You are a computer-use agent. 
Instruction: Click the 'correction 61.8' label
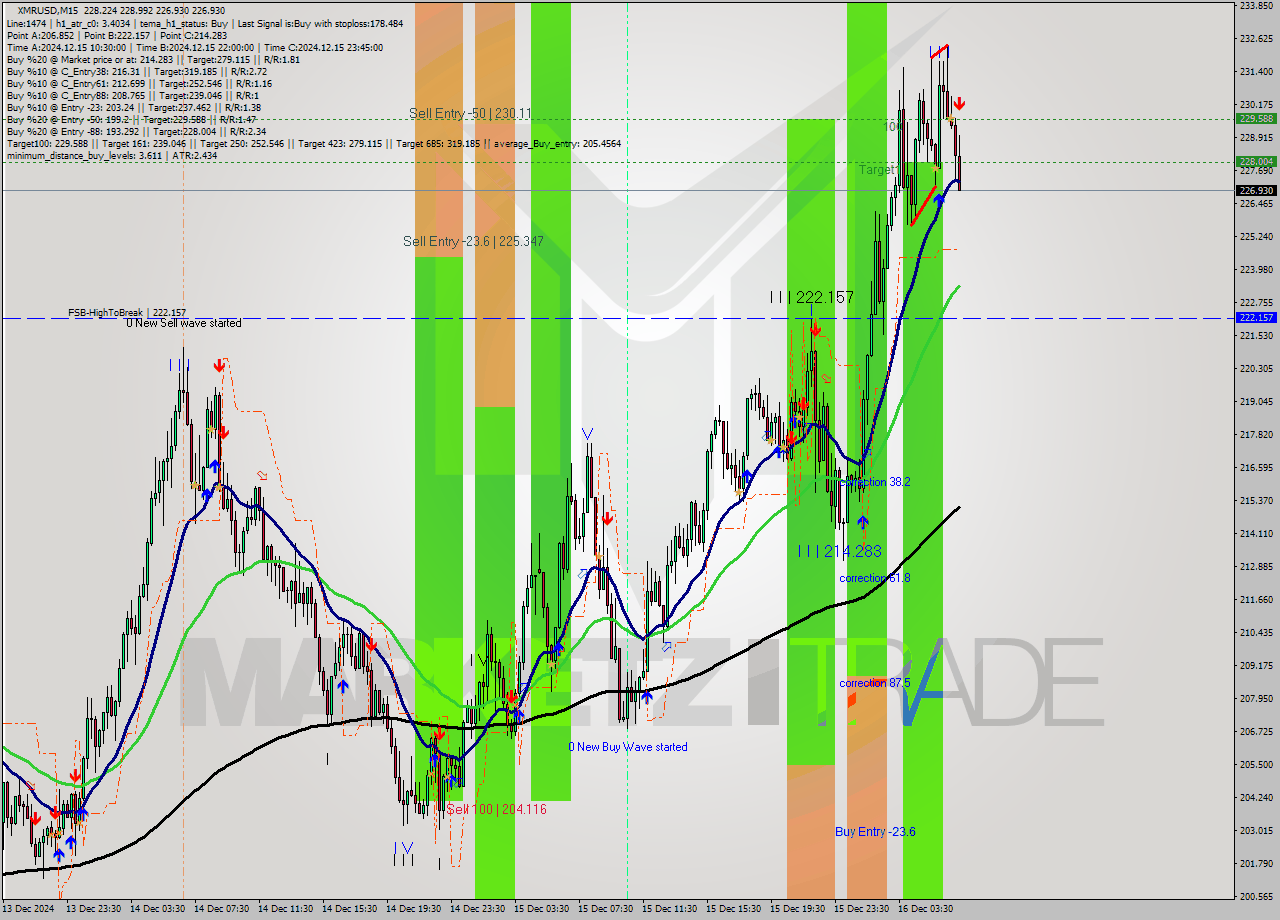coord(875,578)
